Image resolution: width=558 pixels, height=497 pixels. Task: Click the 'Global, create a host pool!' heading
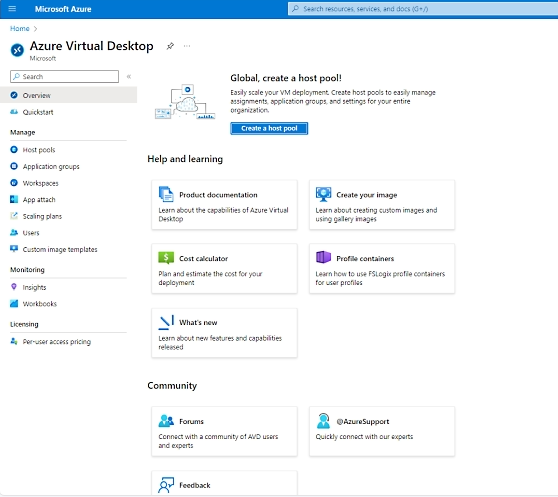(286, 78)
